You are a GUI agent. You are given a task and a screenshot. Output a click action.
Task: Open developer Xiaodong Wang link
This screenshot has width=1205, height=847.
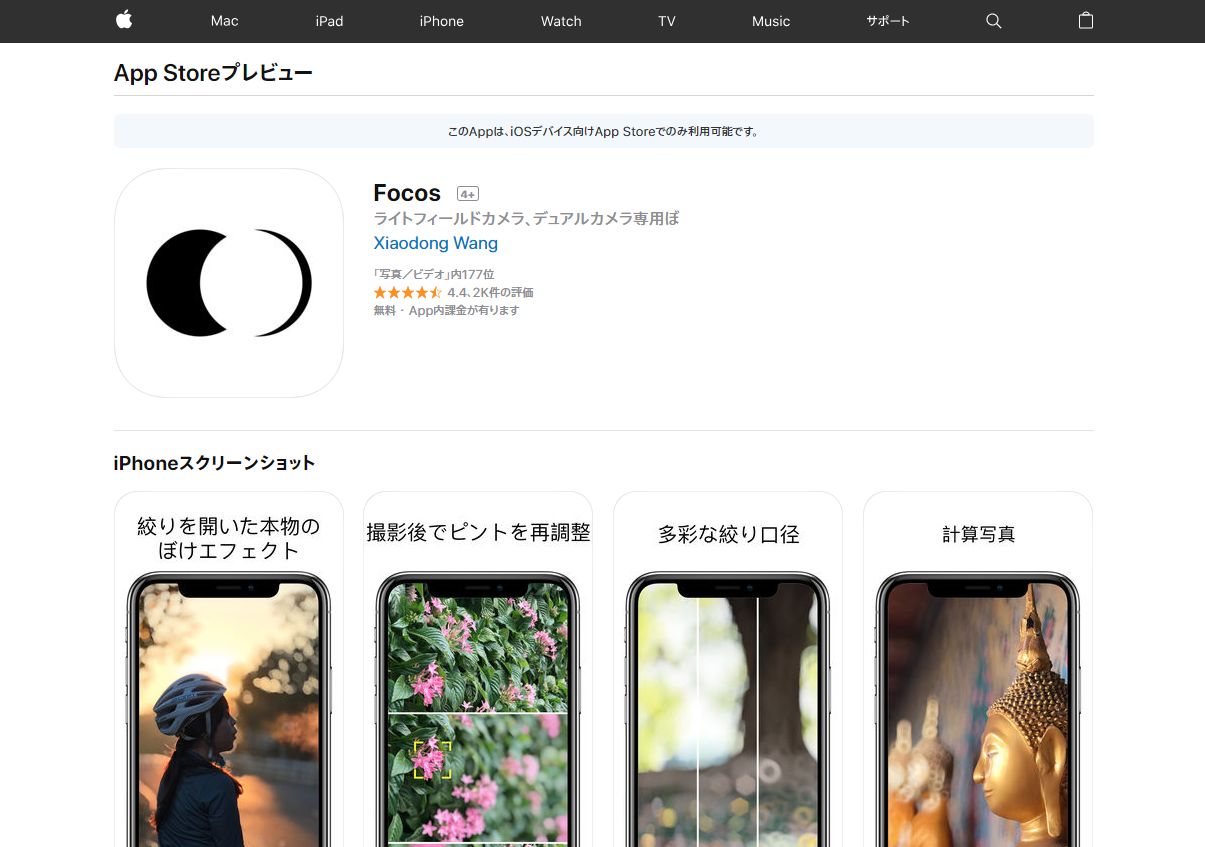click(435, 243)
